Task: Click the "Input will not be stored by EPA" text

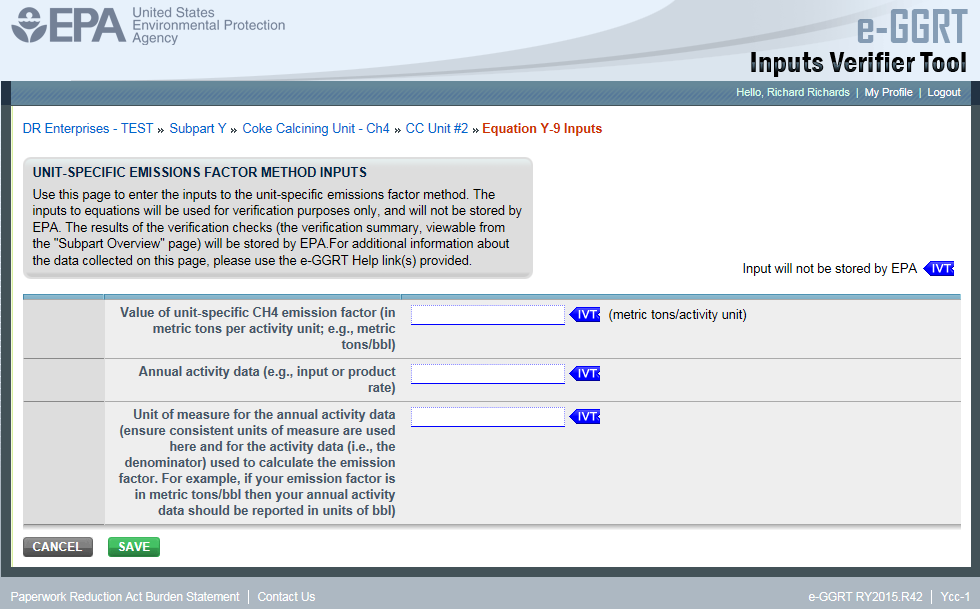Action: point(829,269)
